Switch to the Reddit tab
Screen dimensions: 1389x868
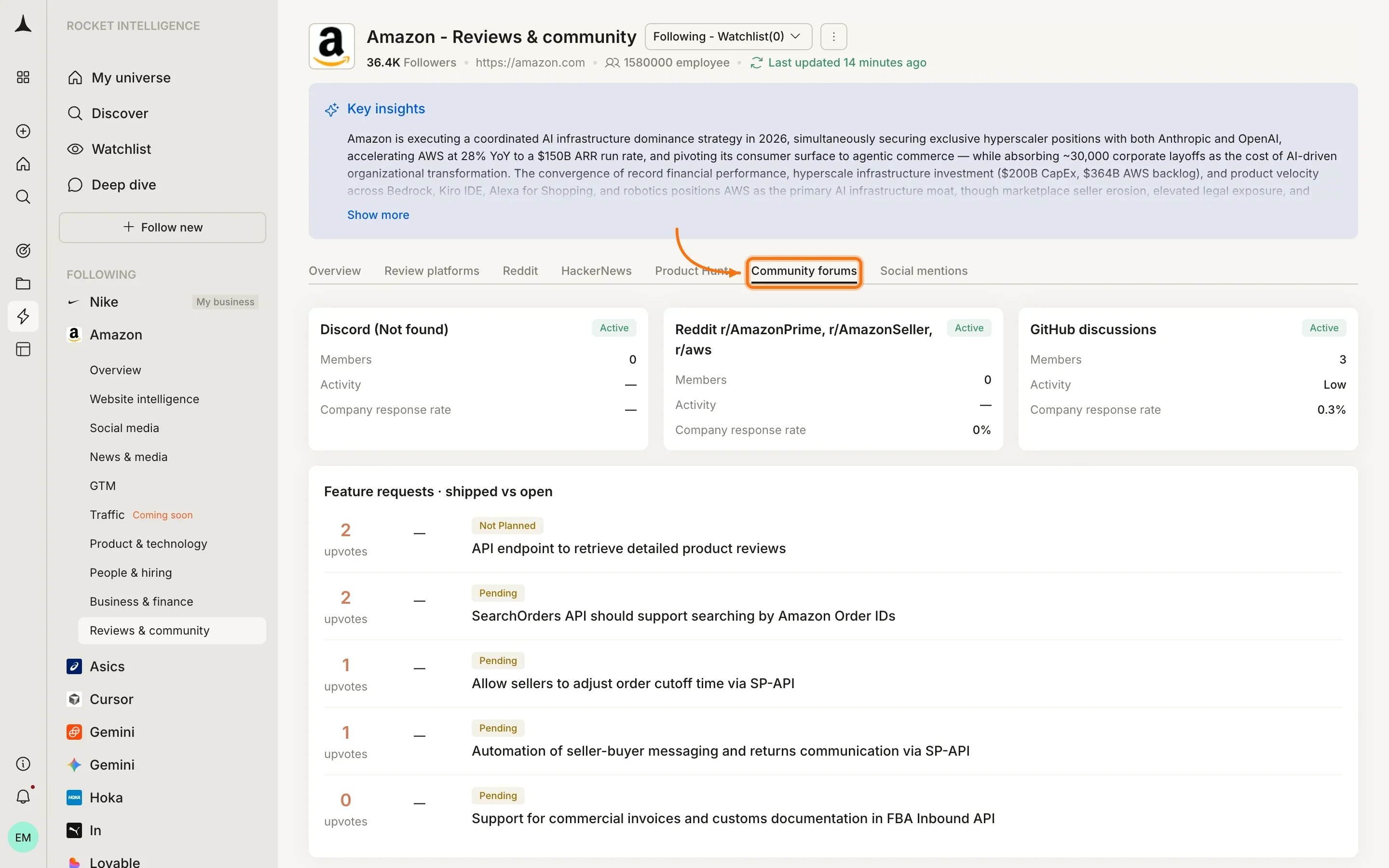pos(520,271)
